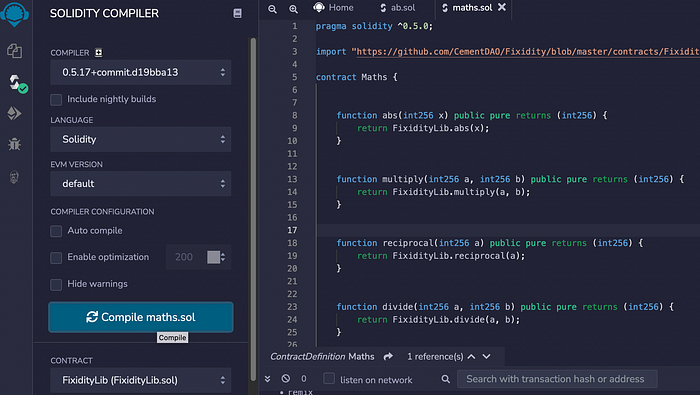Toggle listen on network checkbox
700x395 pixels.
point(329,378)
